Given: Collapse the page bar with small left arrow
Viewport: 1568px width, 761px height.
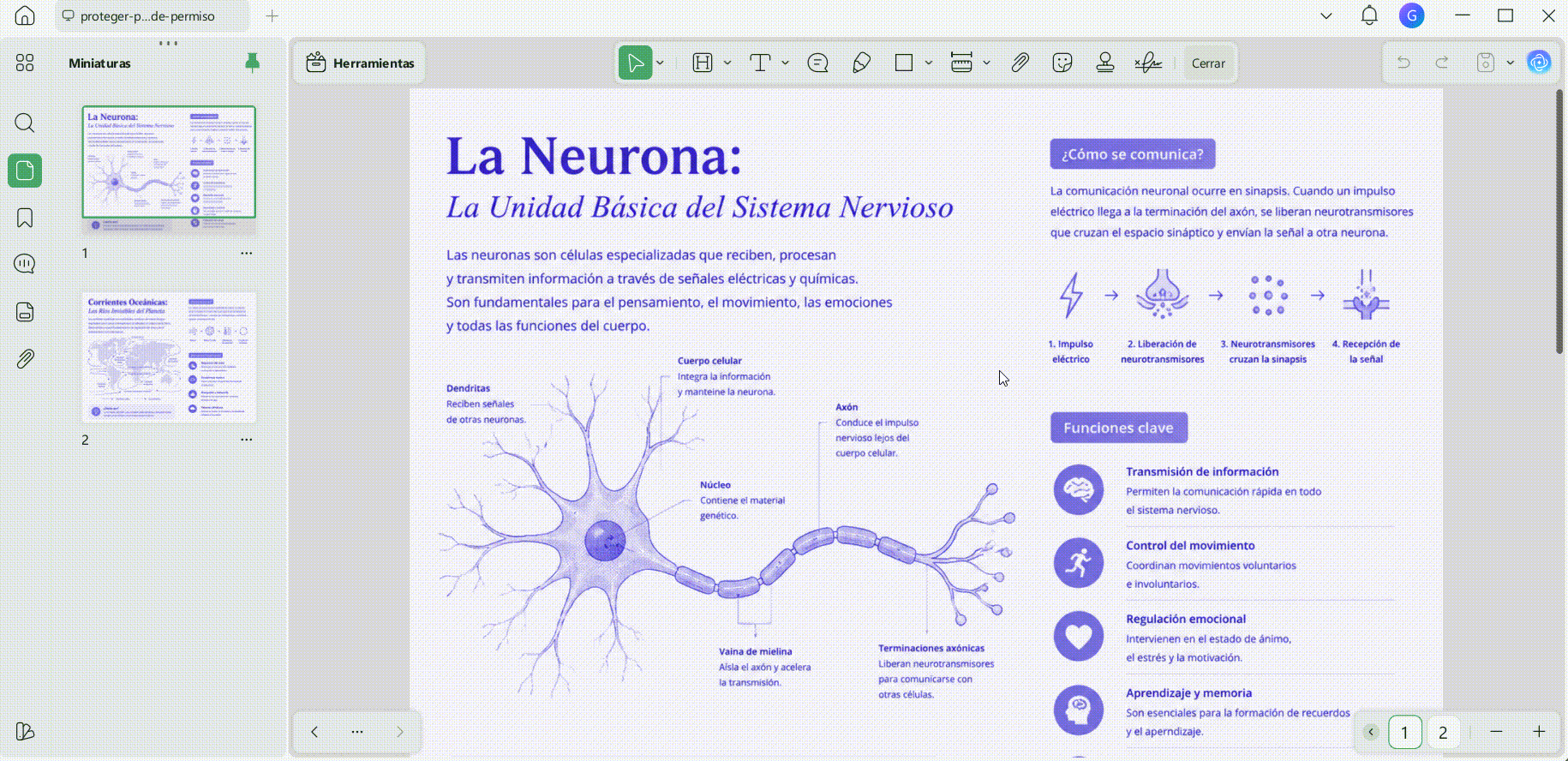Looking at the screenshot, I should [1371, 732].
